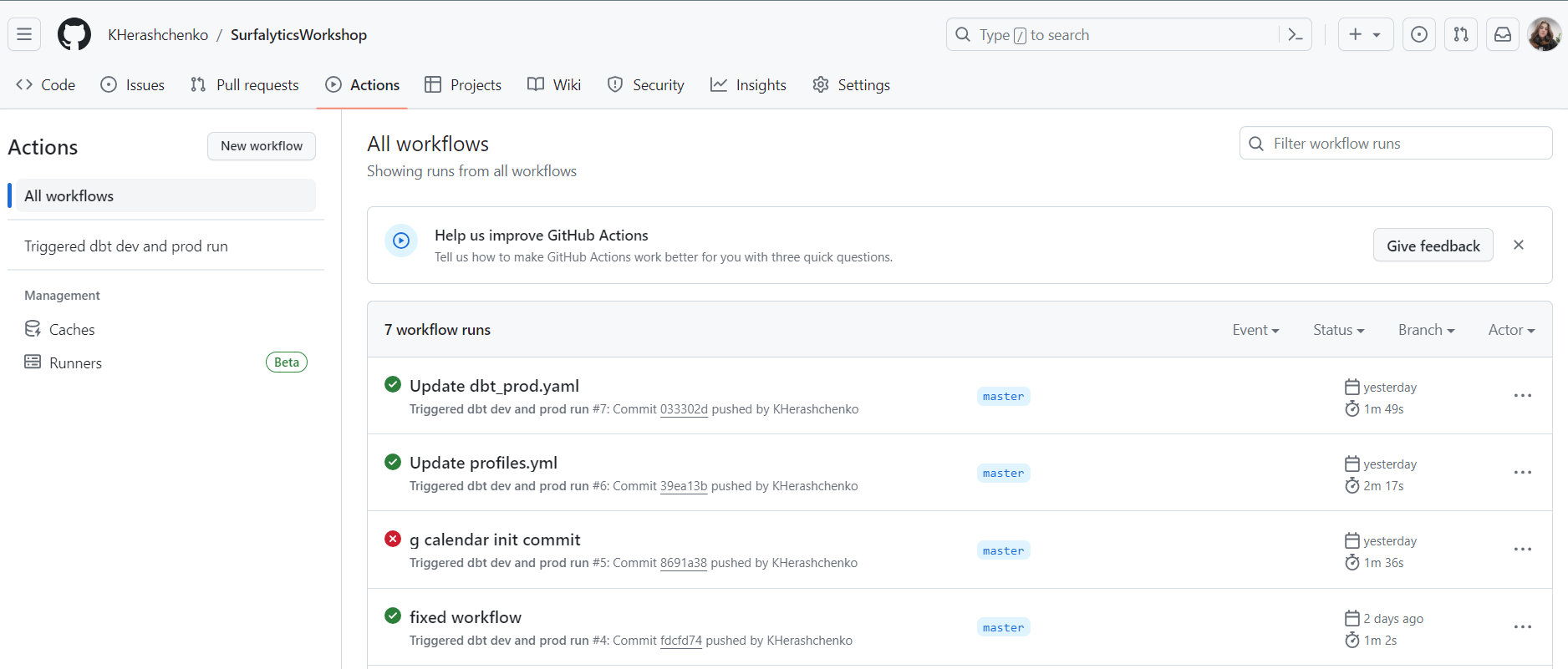This screenshot has width=1568, height=669.
Task: Click the Filter workflow runs field
Action: click(1396, 144)
